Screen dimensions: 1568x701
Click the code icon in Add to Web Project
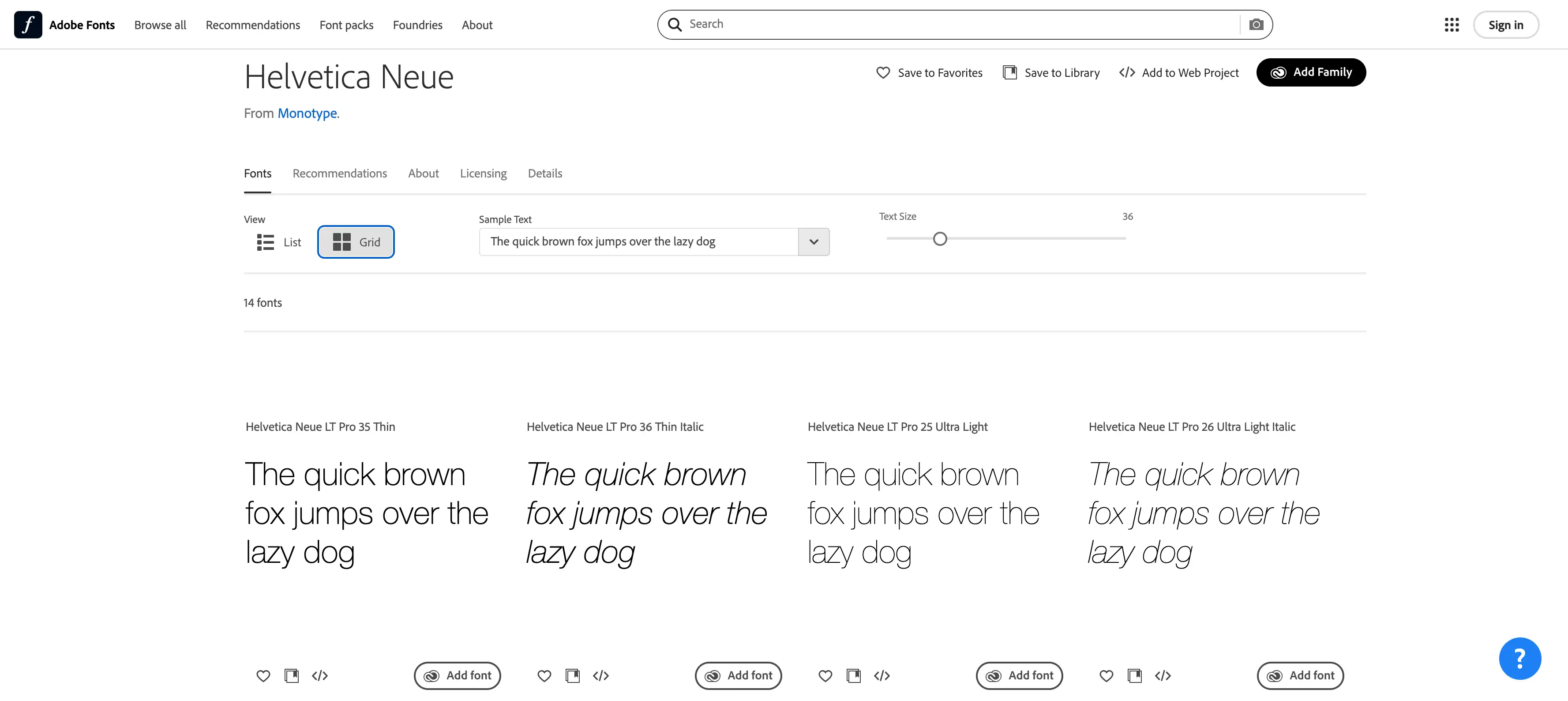[x=1127, y=72]
